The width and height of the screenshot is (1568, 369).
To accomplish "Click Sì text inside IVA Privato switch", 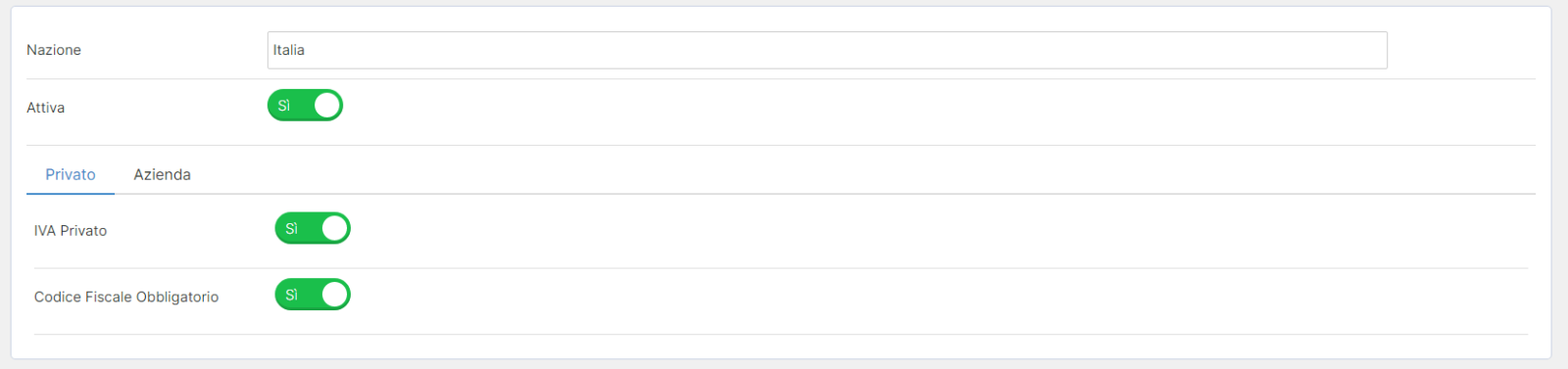I will pyautogui.click(x=292, y=228).
